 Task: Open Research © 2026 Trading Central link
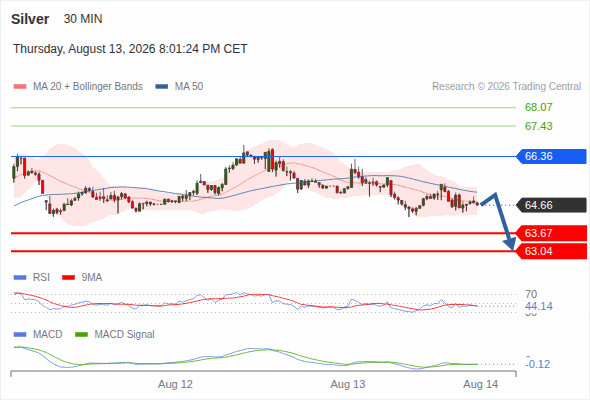pyautogui.click(x=506, y=87)
